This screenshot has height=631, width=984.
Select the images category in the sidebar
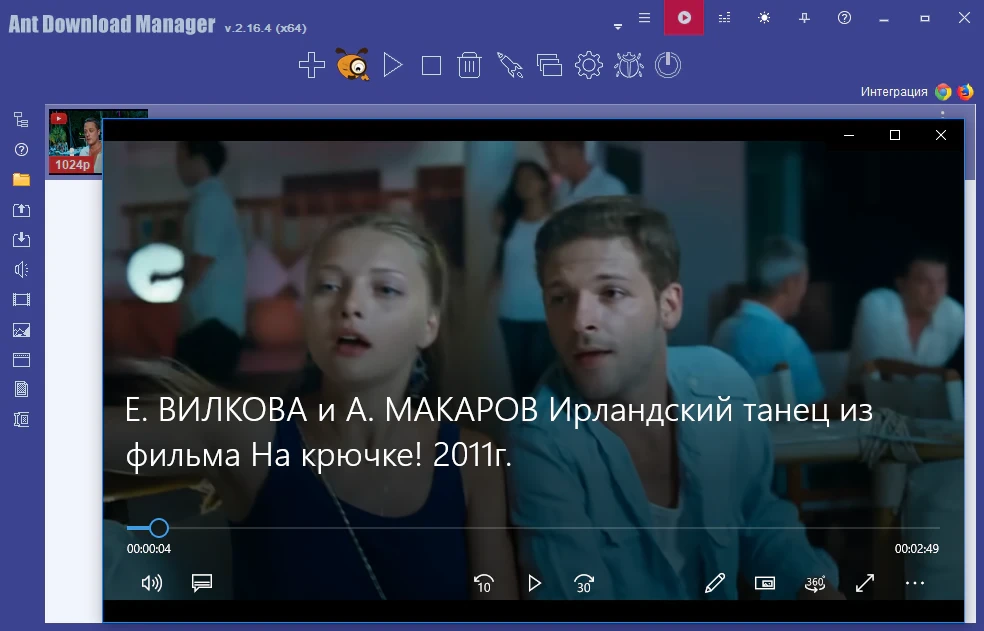(21, 330)
